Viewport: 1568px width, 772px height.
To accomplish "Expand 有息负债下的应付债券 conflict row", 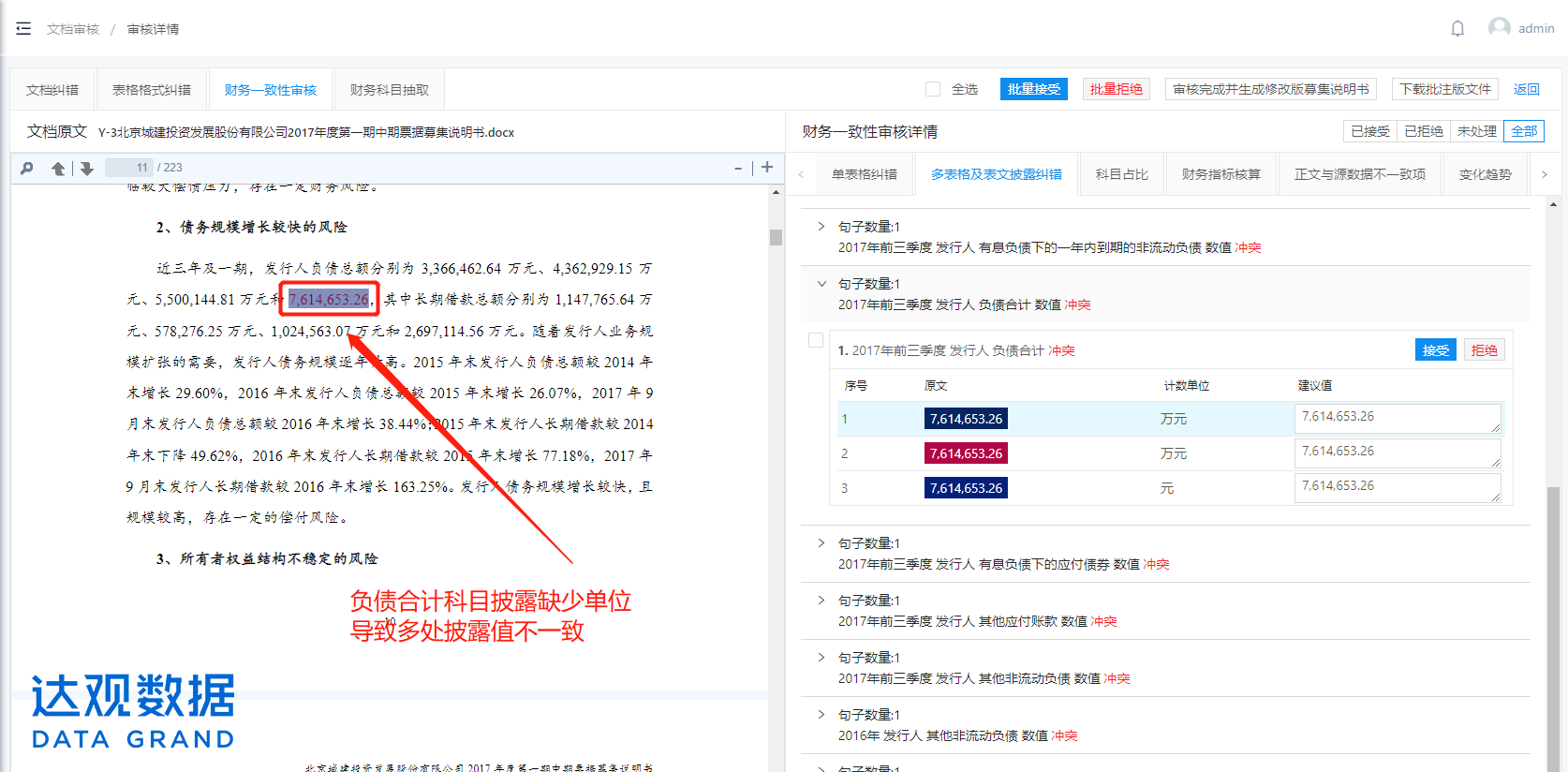I will coord(821,543).
